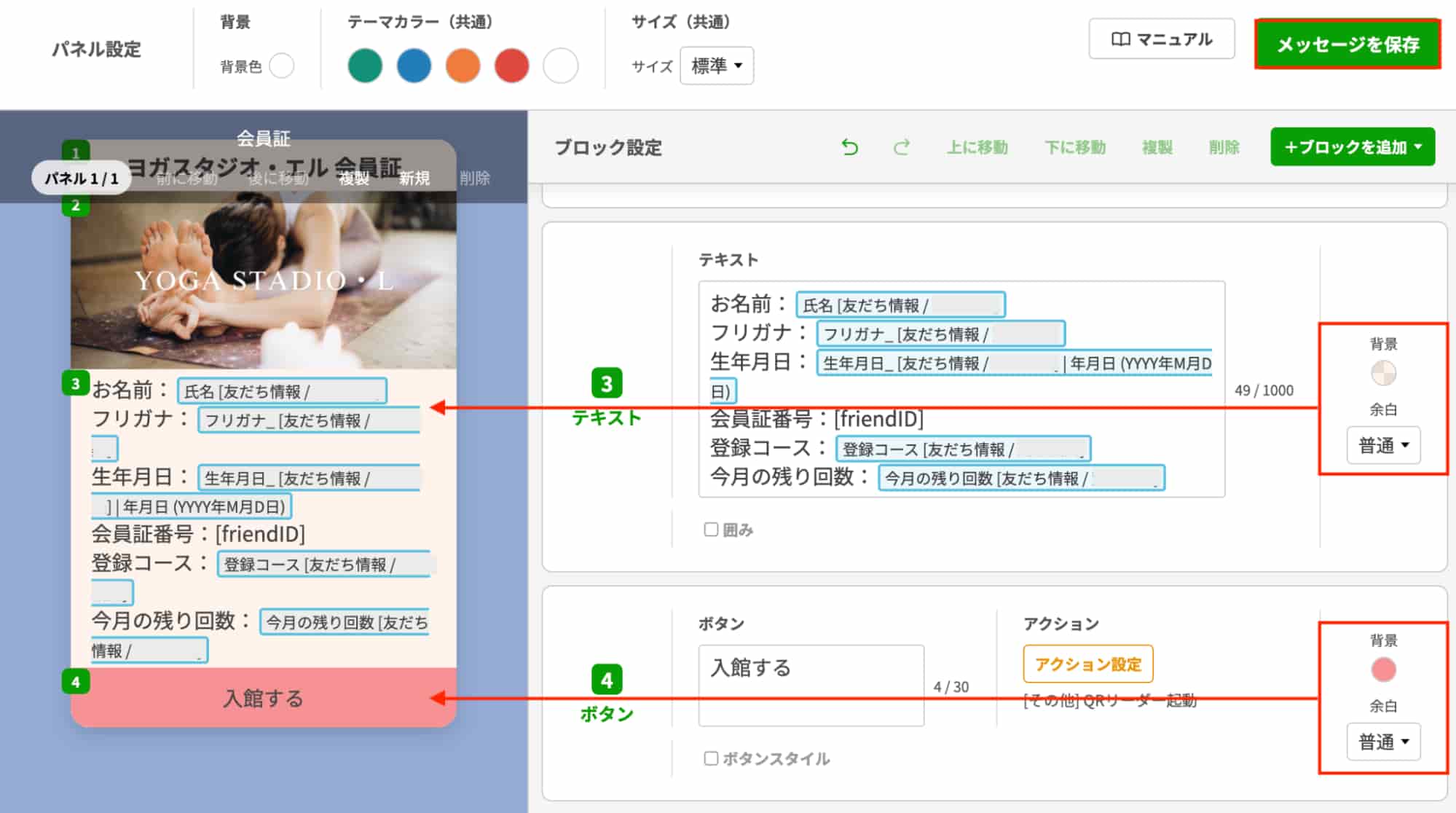The image size is (1456, 813).
Task: Enable the ボタンスタイル checkbox
Action: coord(710,758)
